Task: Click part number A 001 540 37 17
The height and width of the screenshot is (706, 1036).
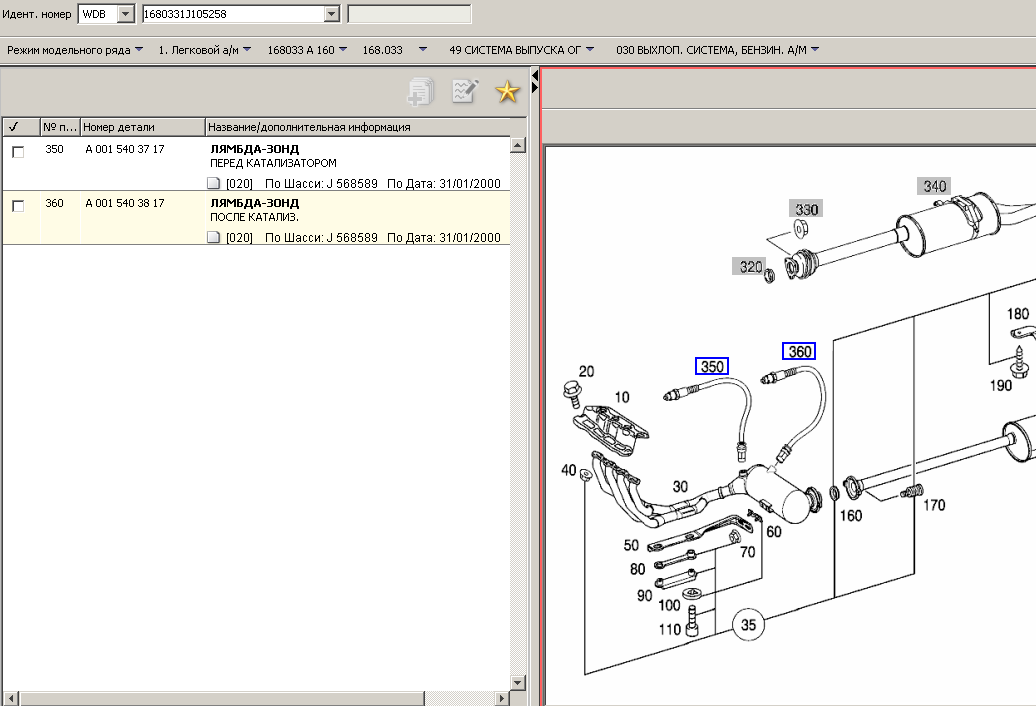Action: [125, 149]
